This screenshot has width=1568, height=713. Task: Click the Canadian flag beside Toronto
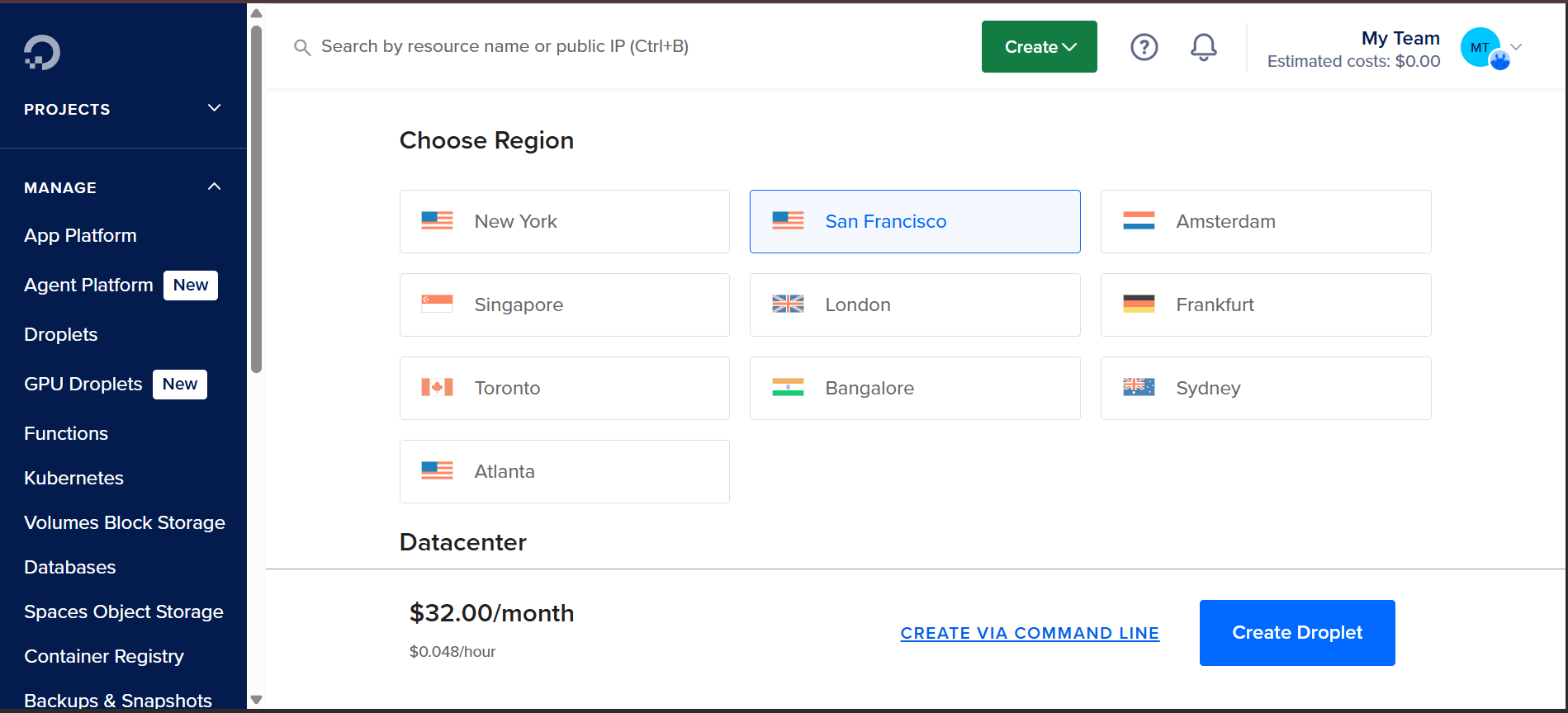point(437,387)
